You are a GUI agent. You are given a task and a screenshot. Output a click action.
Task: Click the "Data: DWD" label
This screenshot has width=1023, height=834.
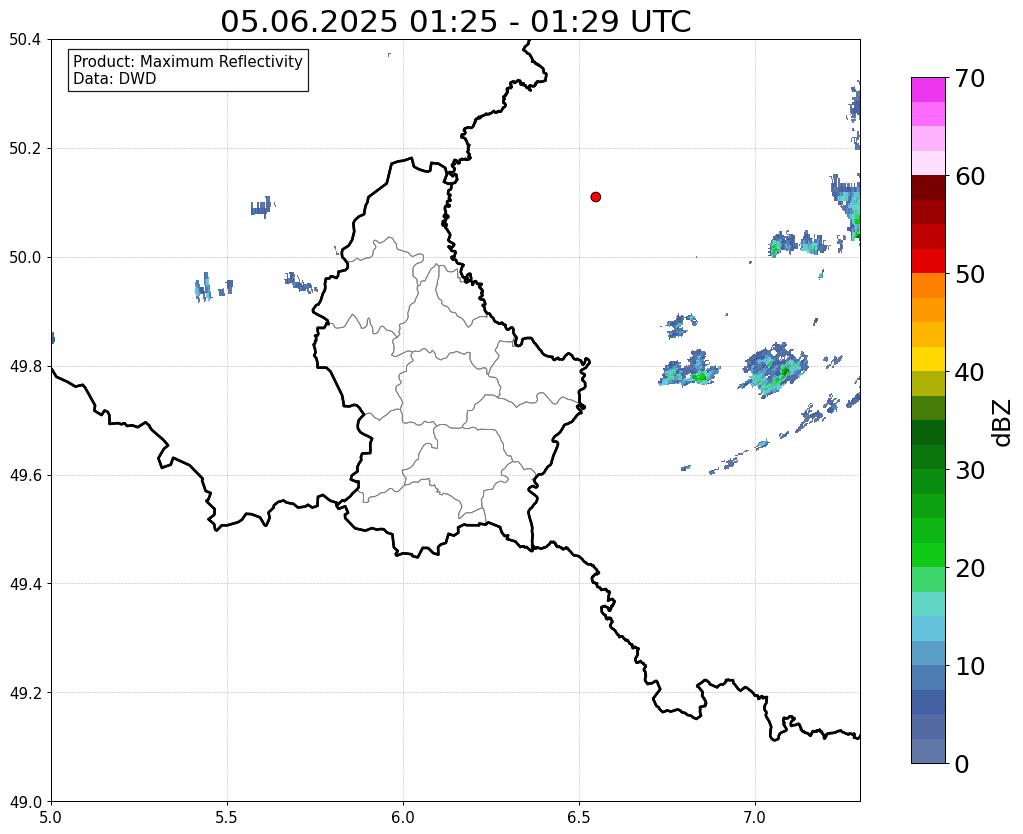115,79
